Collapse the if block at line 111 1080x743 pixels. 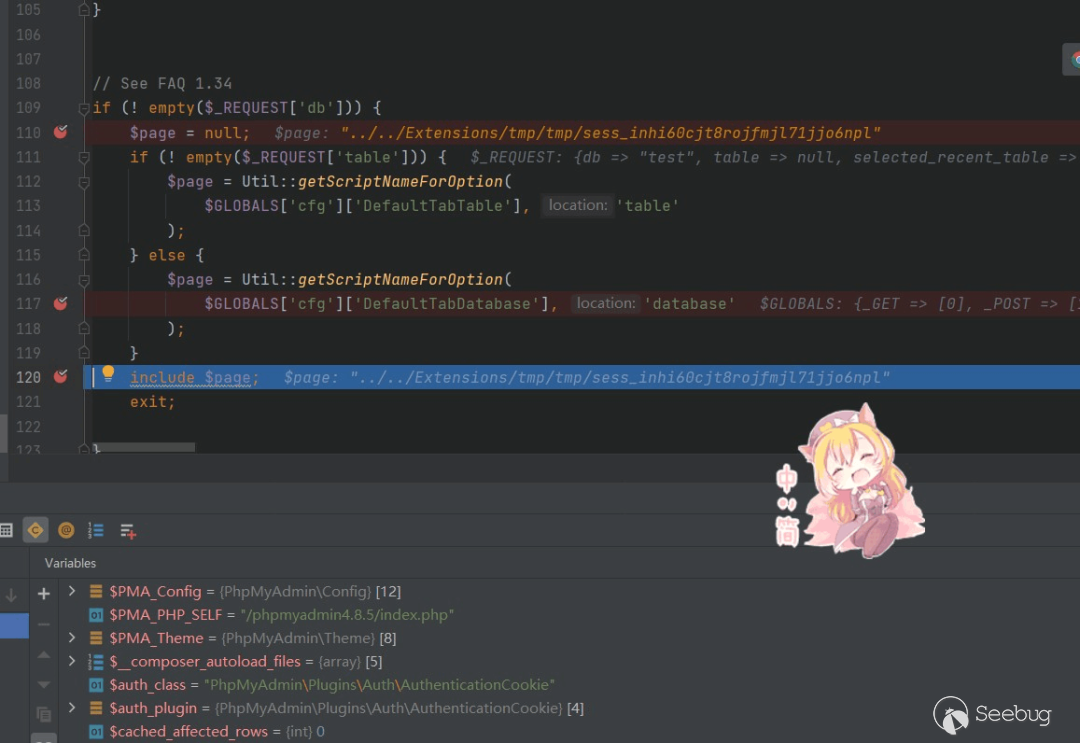click(83, 158)
